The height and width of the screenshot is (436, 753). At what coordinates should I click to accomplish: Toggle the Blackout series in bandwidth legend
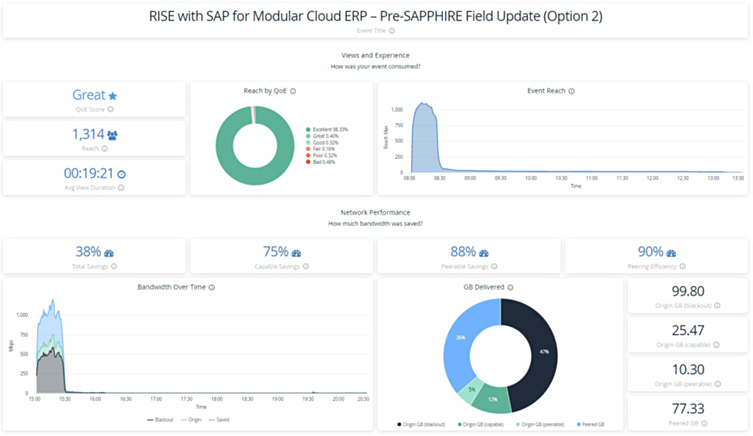tap(160, 420)
